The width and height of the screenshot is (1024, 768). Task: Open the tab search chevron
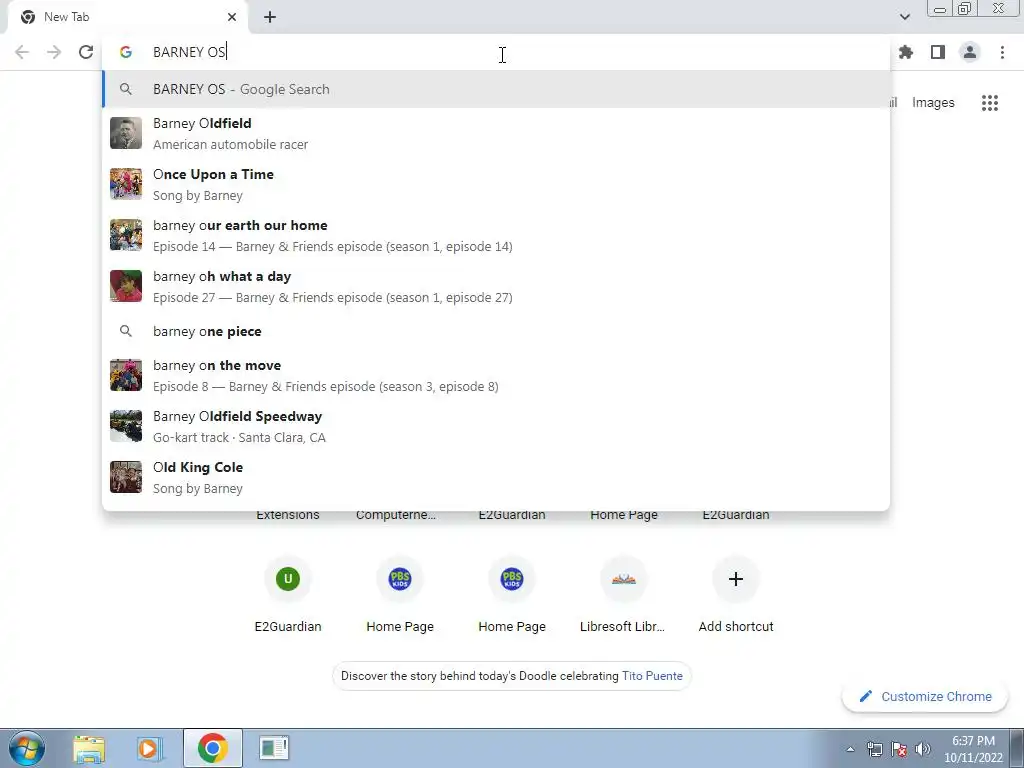pyautogui.click(x=904, y=17)
